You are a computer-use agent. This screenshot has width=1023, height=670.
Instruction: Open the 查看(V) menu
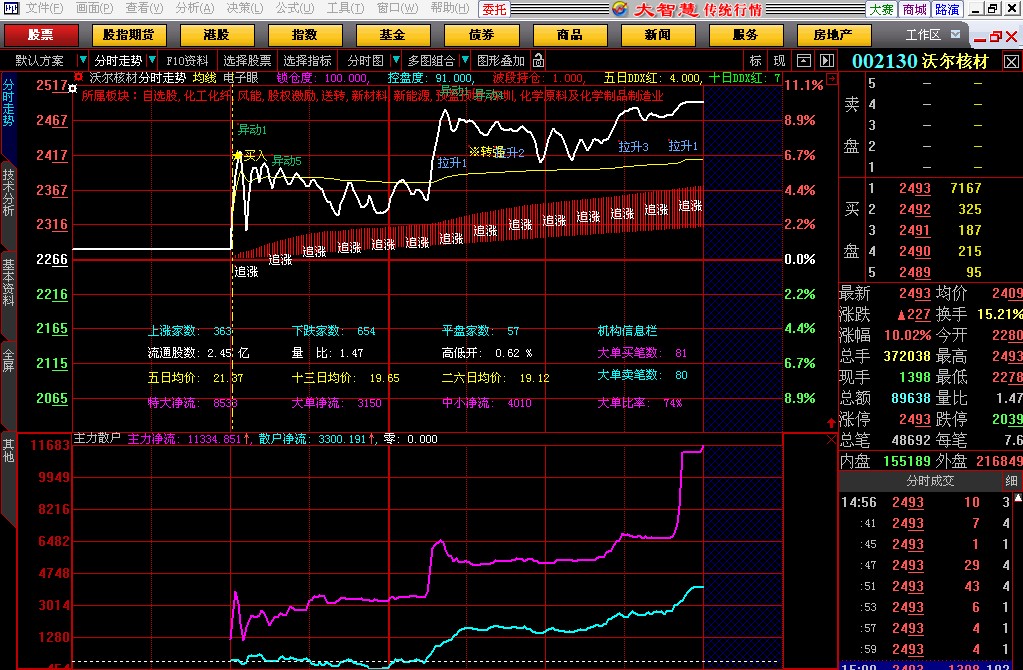coord(144,8)
